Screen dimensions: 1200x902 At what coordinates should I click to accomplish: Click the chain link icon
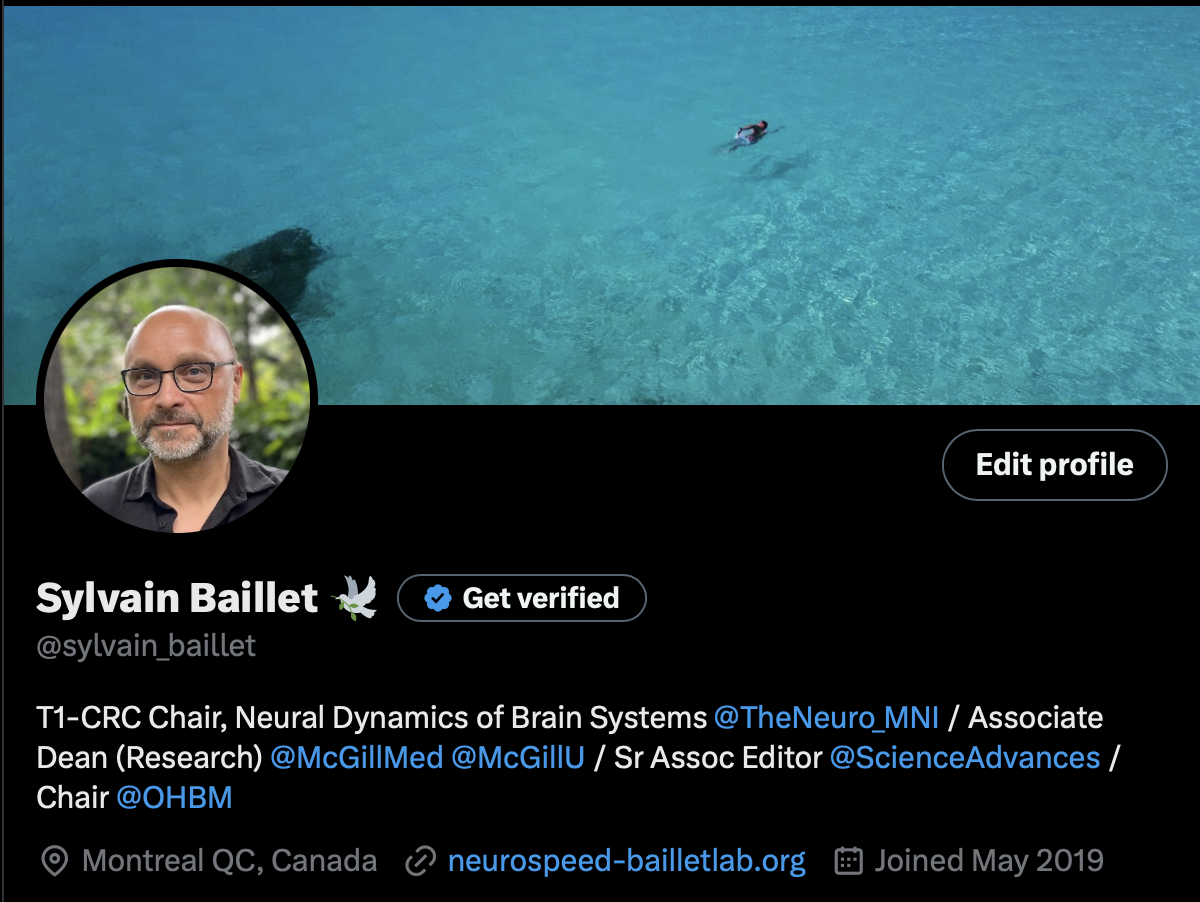[x=420, y=861]
